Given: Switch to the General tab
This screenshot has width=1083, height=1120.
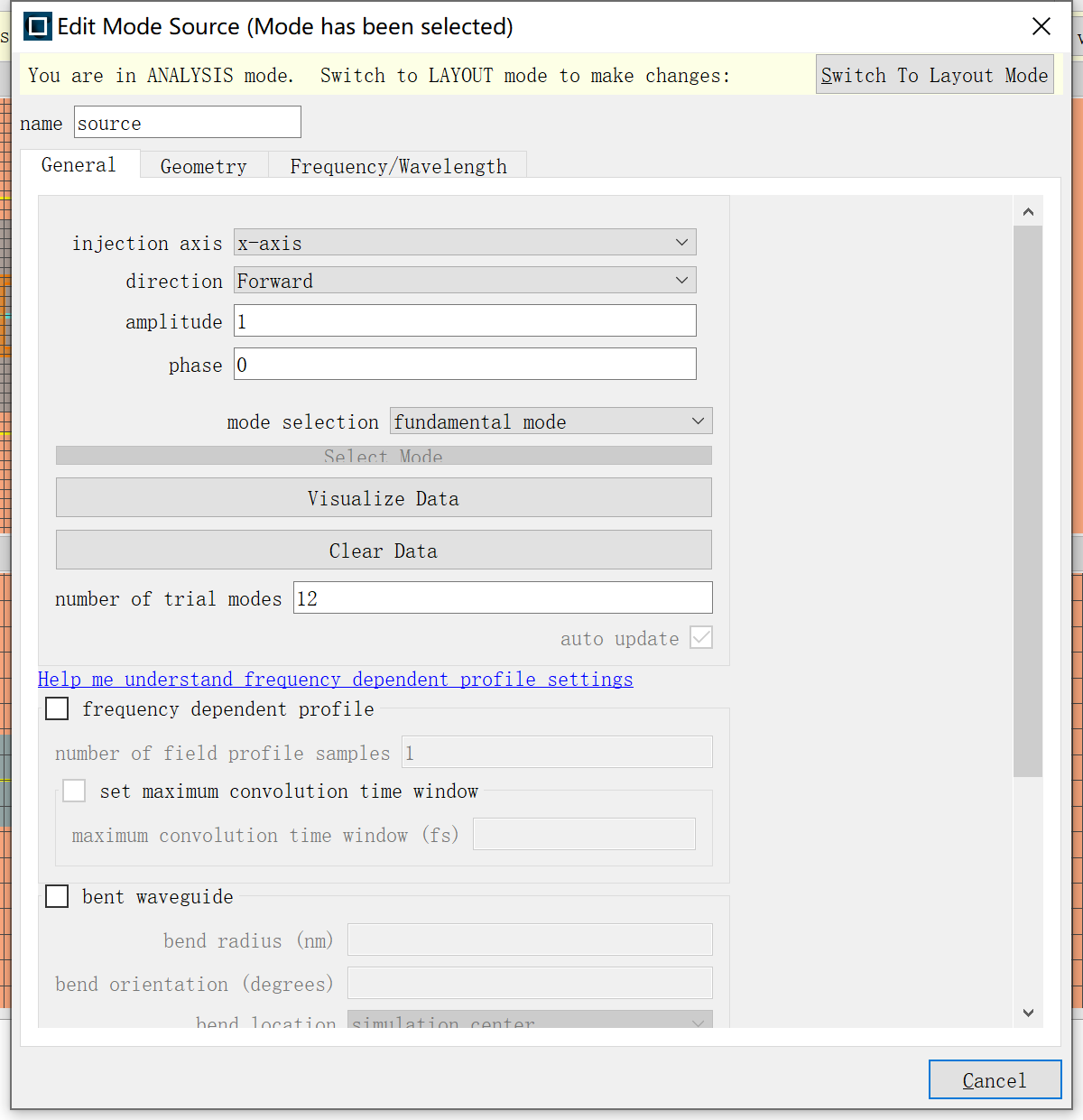Looking at the screenshot, I should pos(79,165).
